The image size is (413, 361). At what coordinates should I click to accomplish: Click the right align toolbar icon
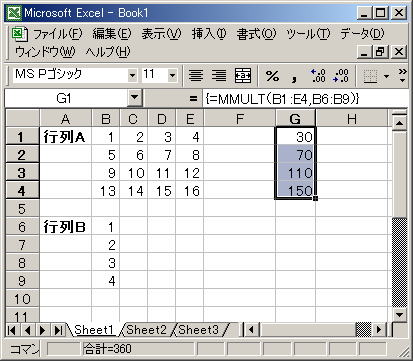pyautogui.click(x=219, y=76)
